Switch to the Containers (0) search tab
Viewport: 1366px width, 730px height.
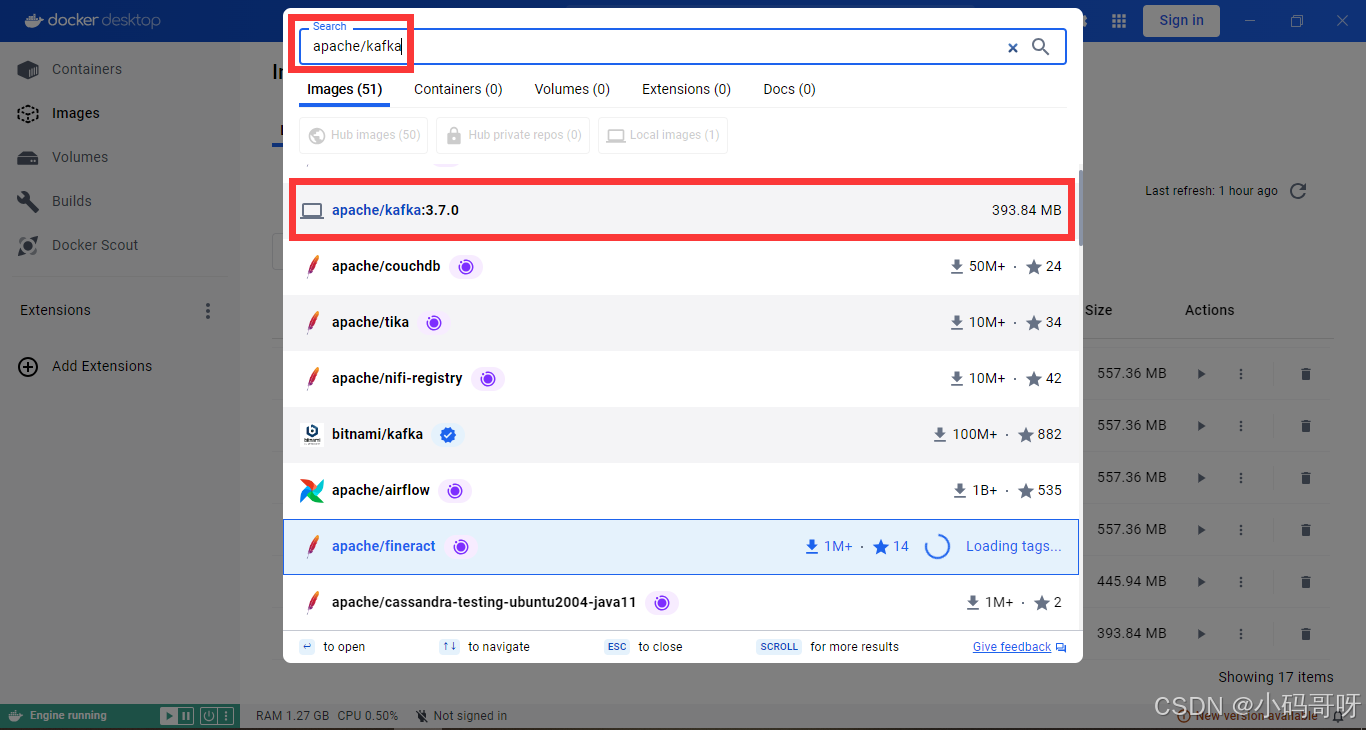click(458, 90)
